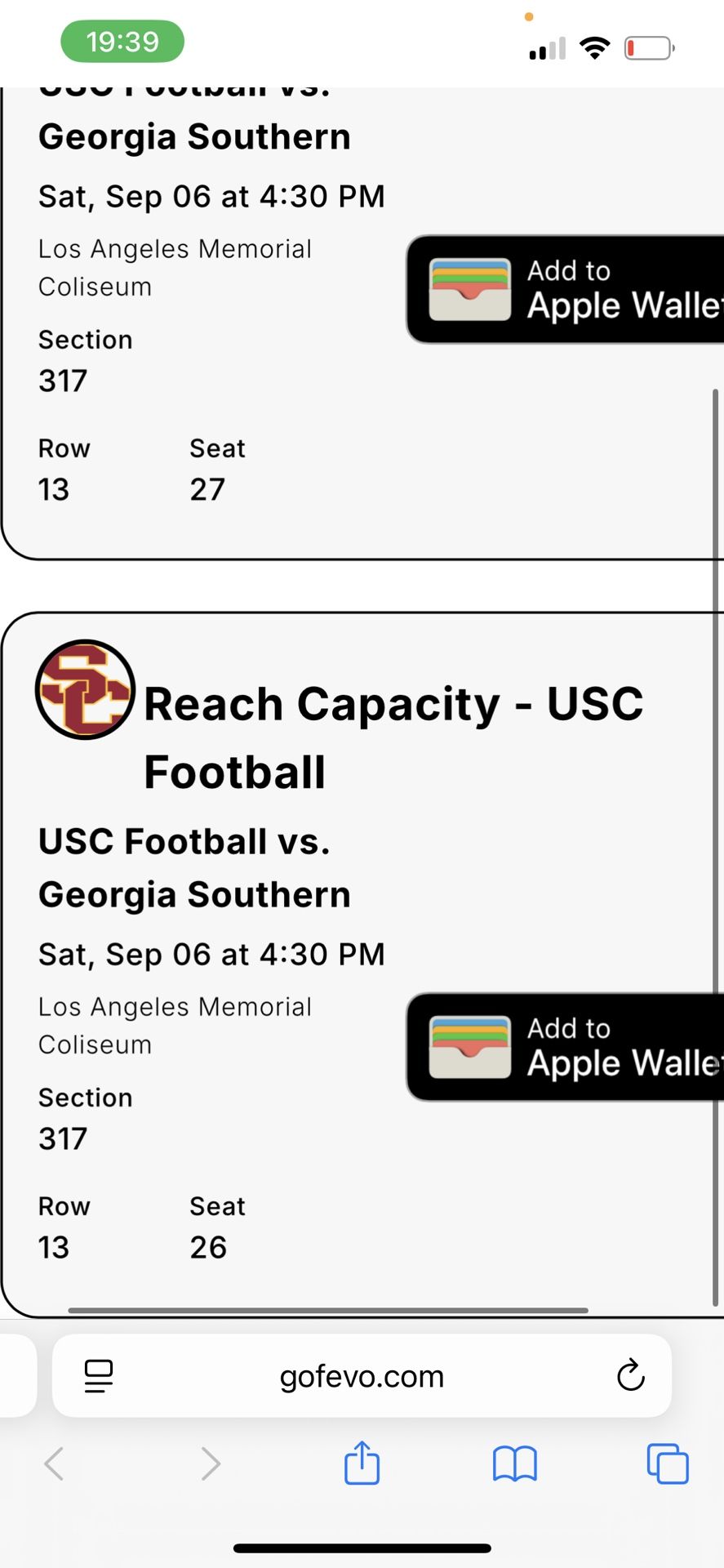Tap the Wi-Fi status icon

click(x=595, y=48)
